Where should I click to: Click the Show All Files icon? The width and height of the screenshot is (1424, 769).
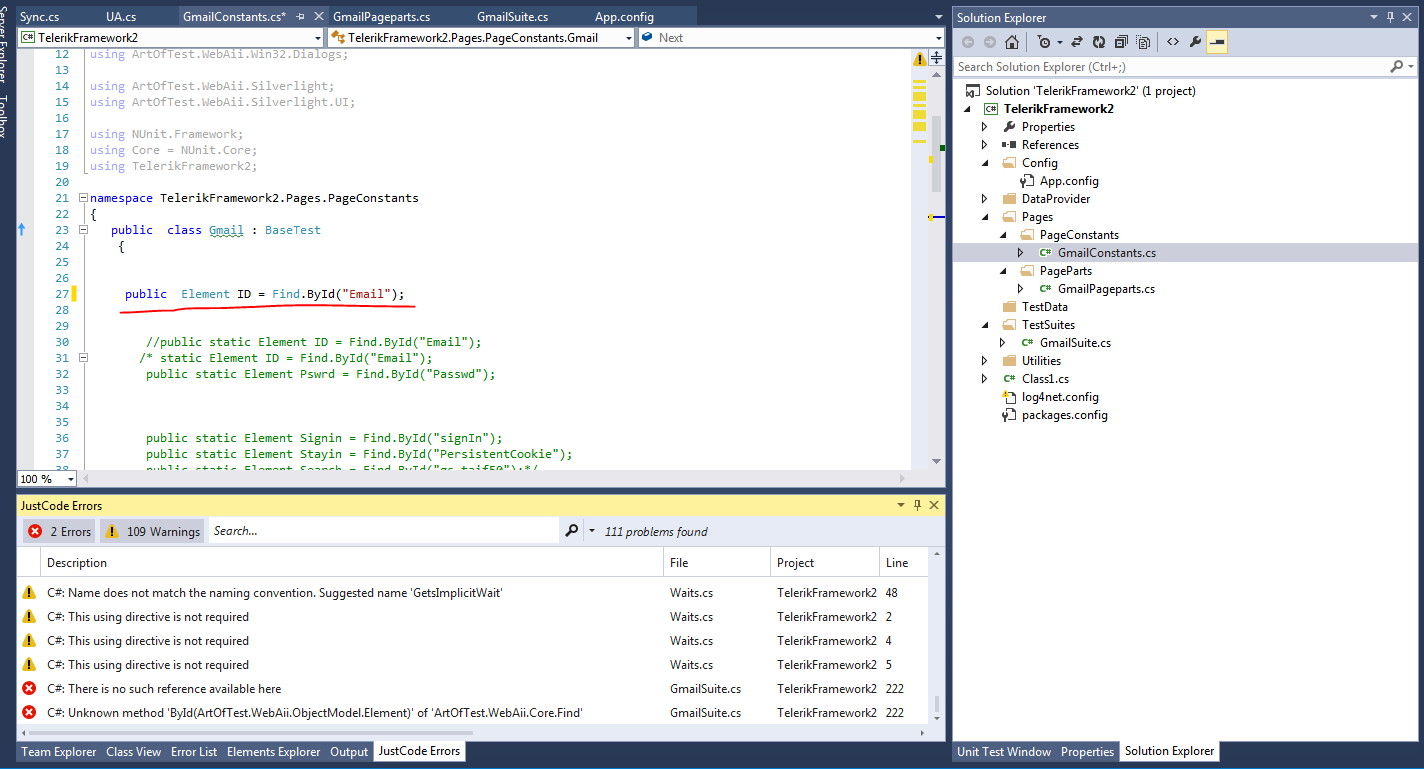(1143, 42)
